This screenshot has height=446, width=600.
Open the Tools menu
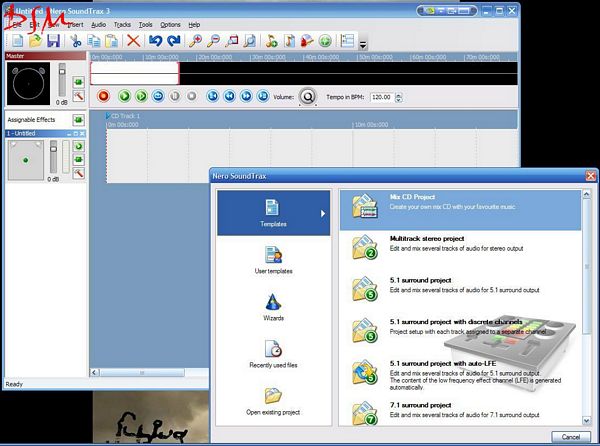point(145,24)
